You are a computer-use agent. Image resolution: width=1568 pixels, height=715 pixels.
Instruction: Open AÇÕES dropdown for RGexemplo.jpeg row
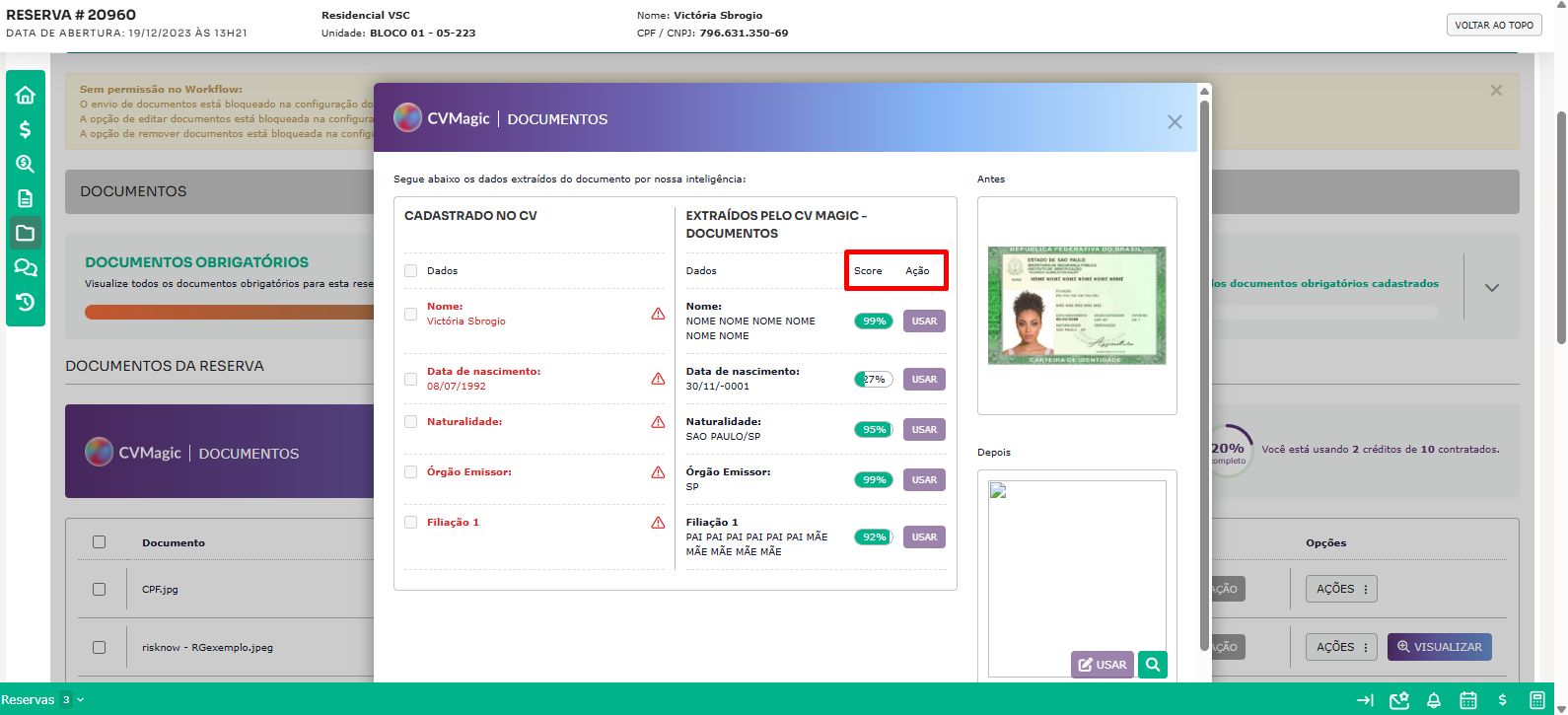coord(1341,647)
